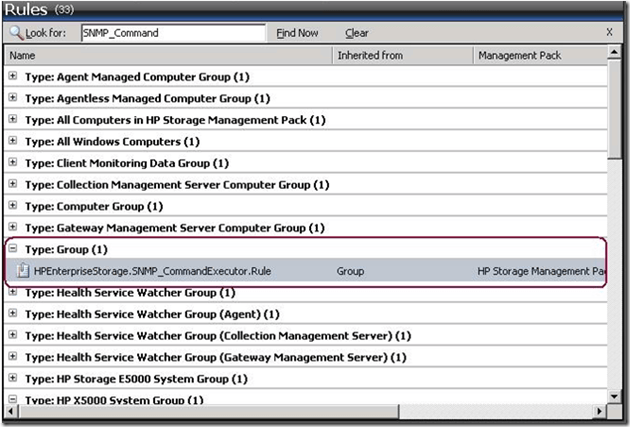The image size is (630, 427).
Task: Expand Type: Agent Managed Computer Group
Action: tap(12, 76)
